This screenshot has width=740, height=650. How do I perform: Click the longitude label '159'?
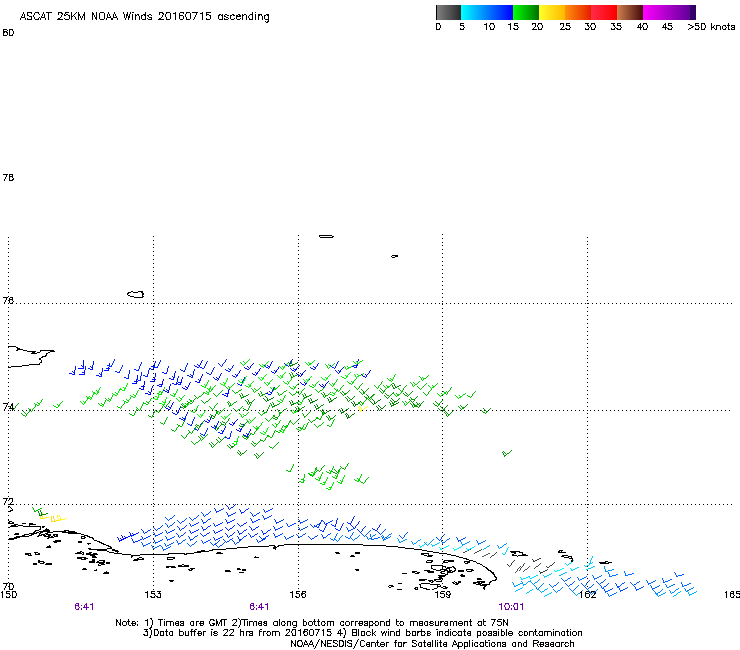click(442, 595)
